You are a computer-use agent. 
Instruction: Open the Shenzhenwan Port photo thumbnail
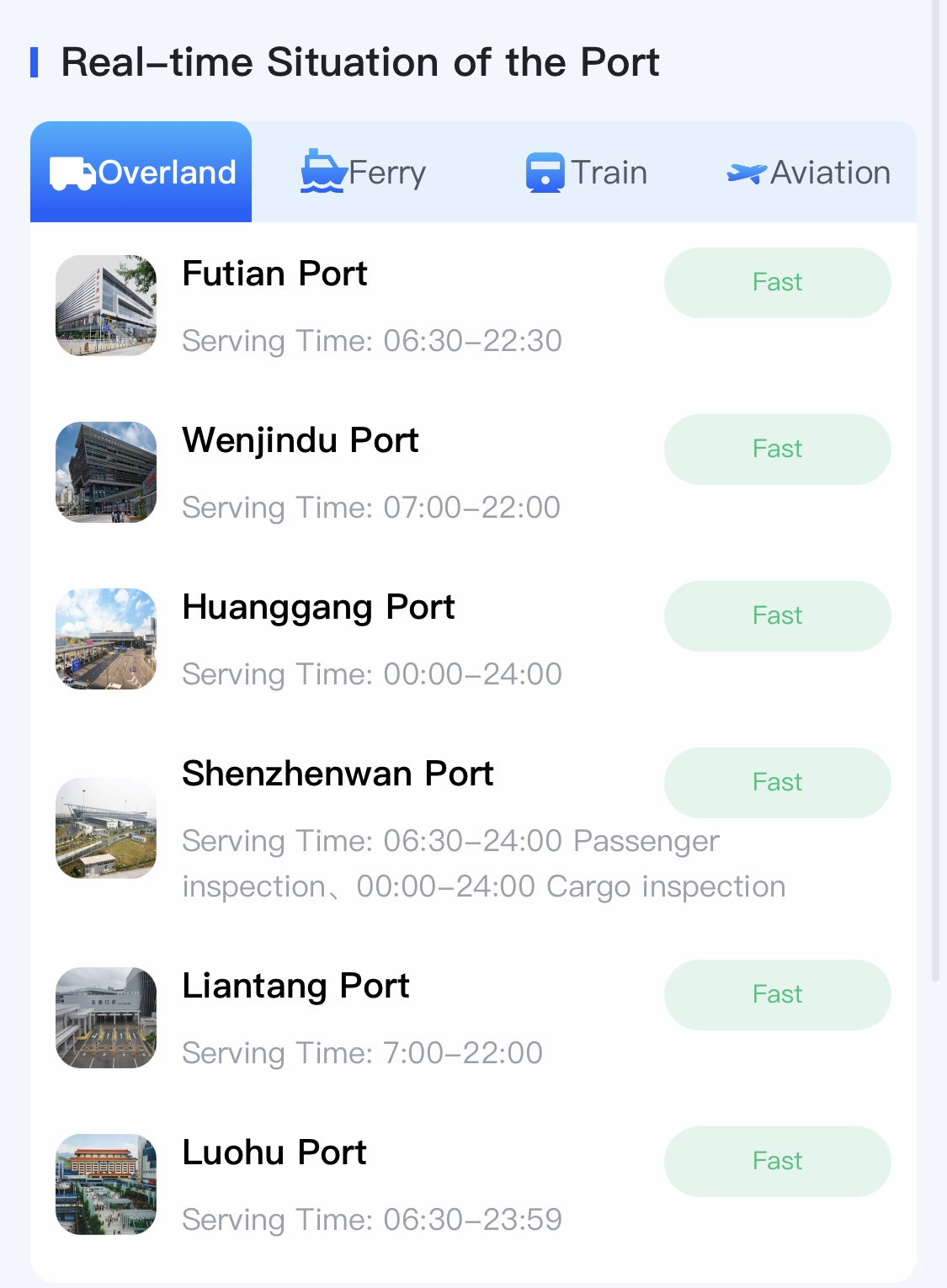(x=106, y=828)
